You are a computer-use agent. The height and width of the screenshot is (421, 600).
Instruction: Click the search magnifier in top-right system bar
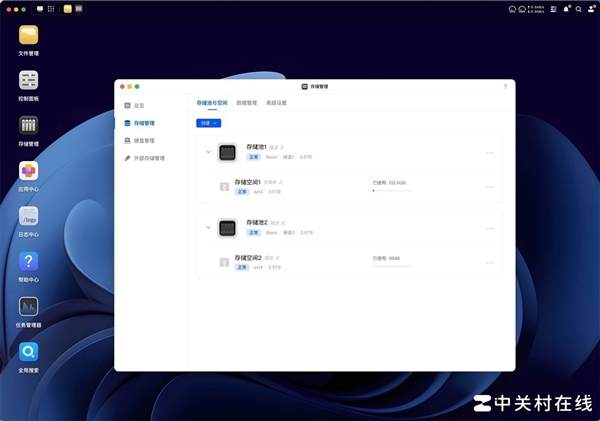click(x=579, y=8)
